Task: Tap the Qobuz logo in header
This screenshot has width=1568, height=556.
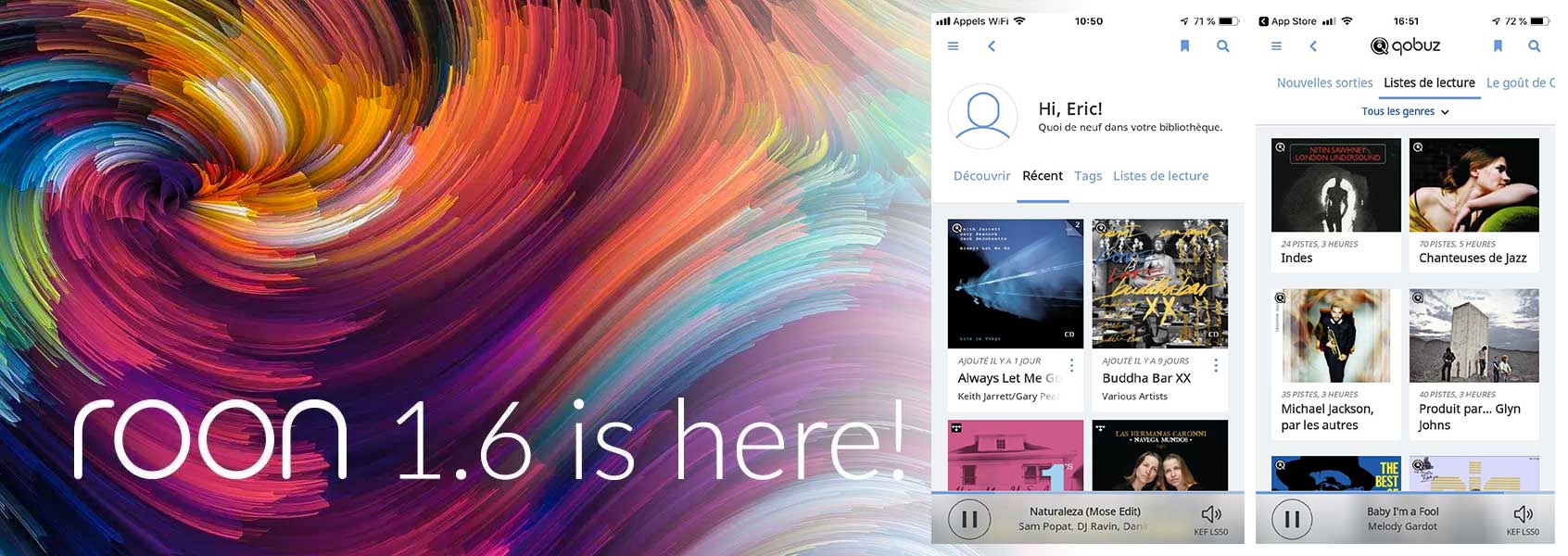Action: click(1406, 45)
